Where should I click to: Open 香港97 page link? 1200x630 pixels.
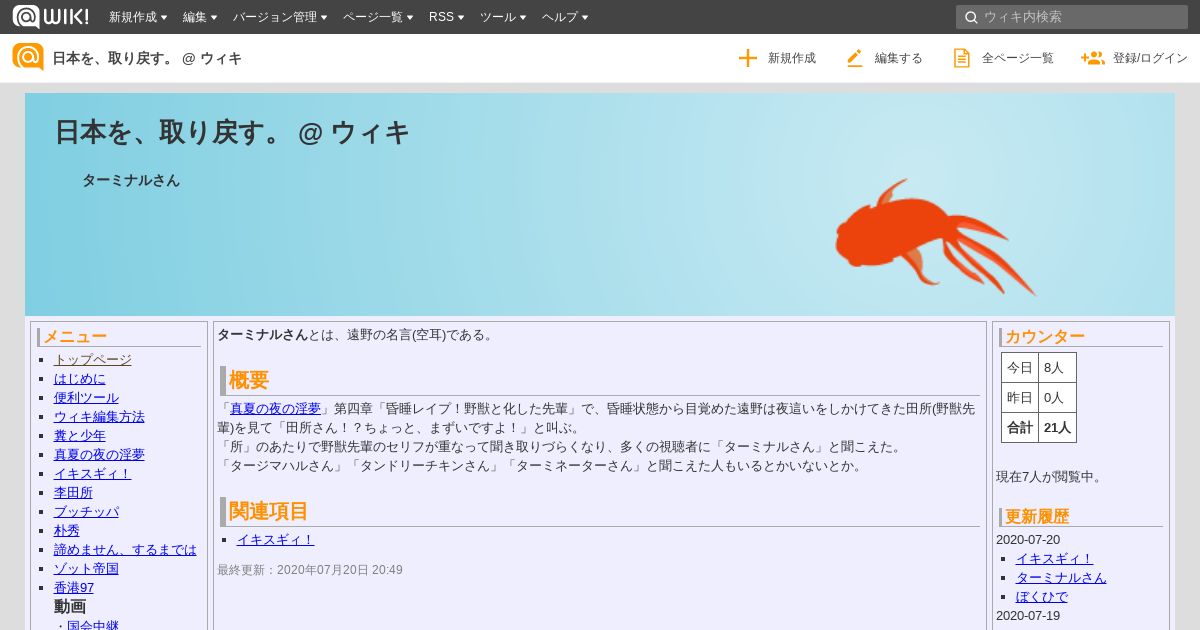tap(74, 587)
